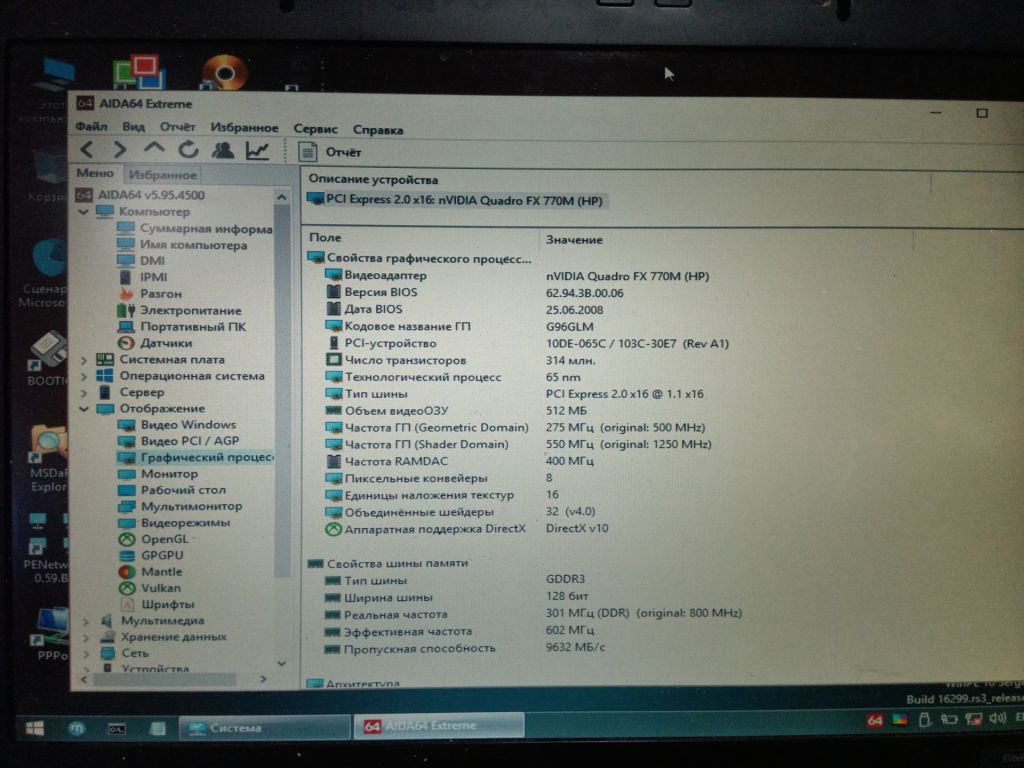This screenshot has height=768, width=1024.
Task: Expand the Сервер tree node
Action: (x=84, y=392)
